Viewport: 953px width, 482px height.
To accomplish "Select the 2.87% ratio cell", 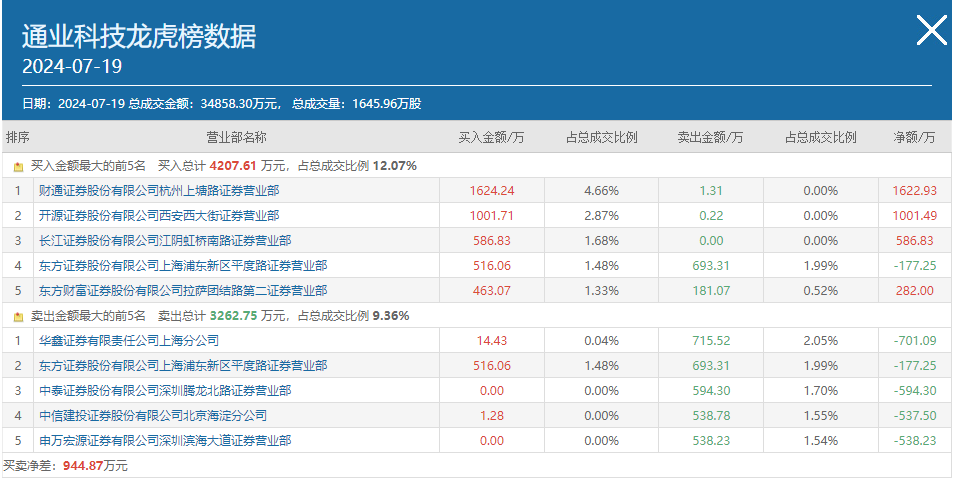I will pyautogui.click(x=602, y=216).
